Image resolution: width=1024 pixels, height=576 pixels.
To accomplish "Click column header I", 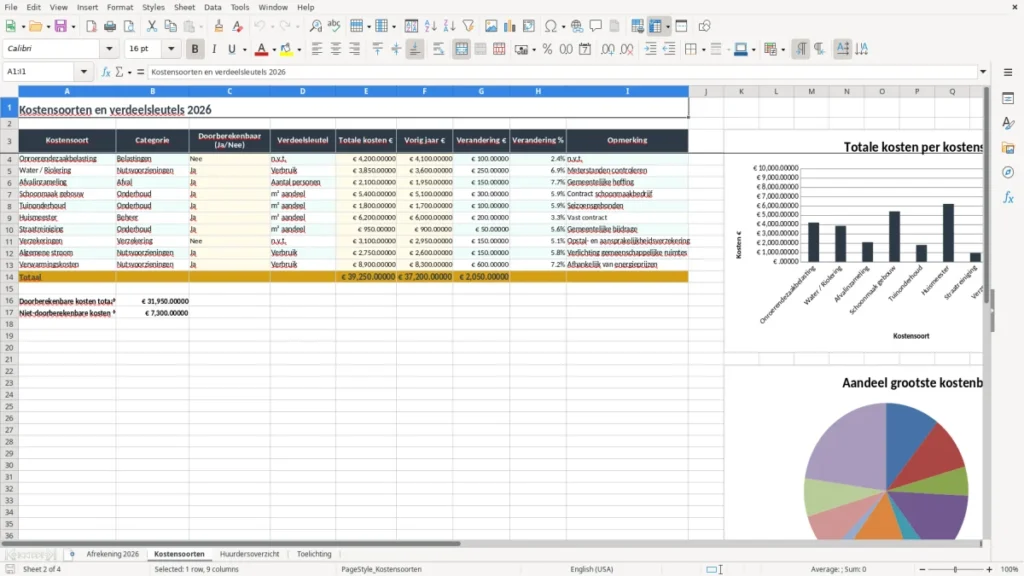I will [627, 91].
